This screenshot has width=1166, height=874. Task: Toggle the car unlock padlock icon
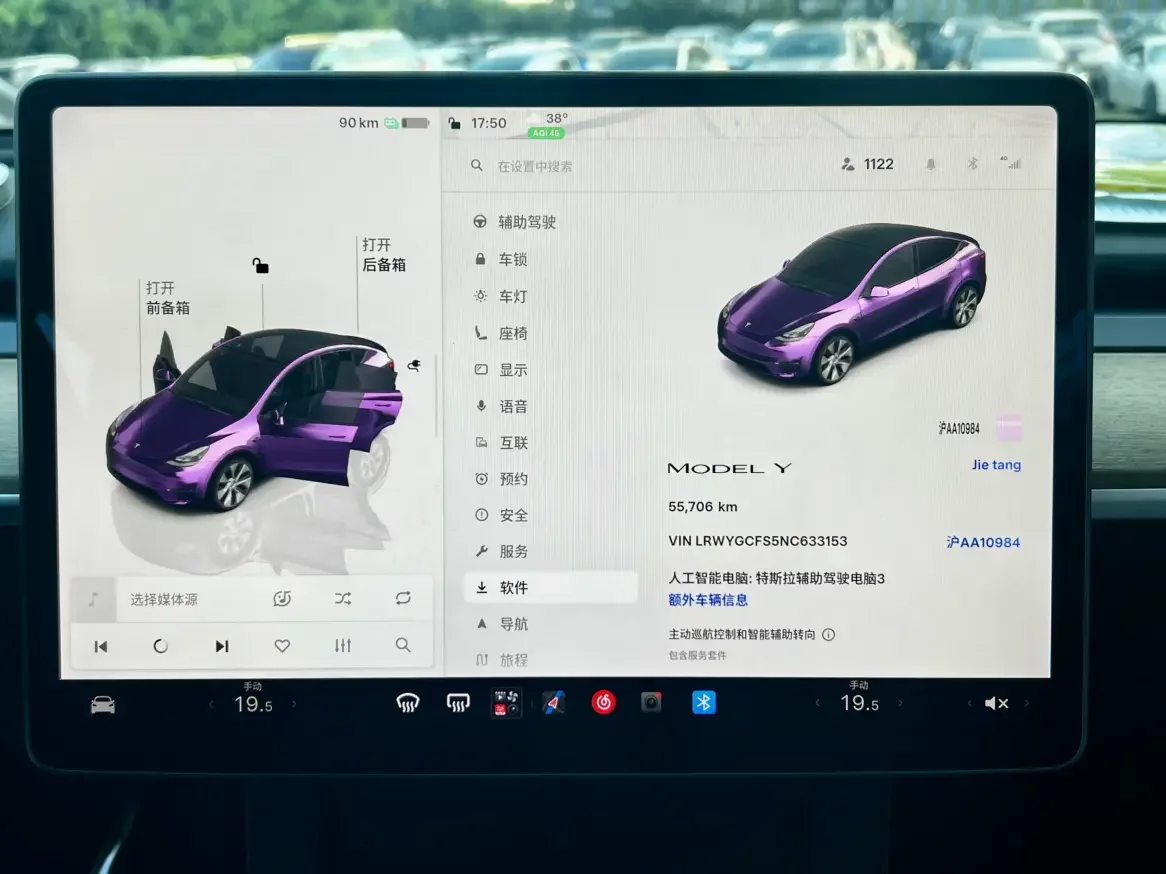click(x=260, y=266)
